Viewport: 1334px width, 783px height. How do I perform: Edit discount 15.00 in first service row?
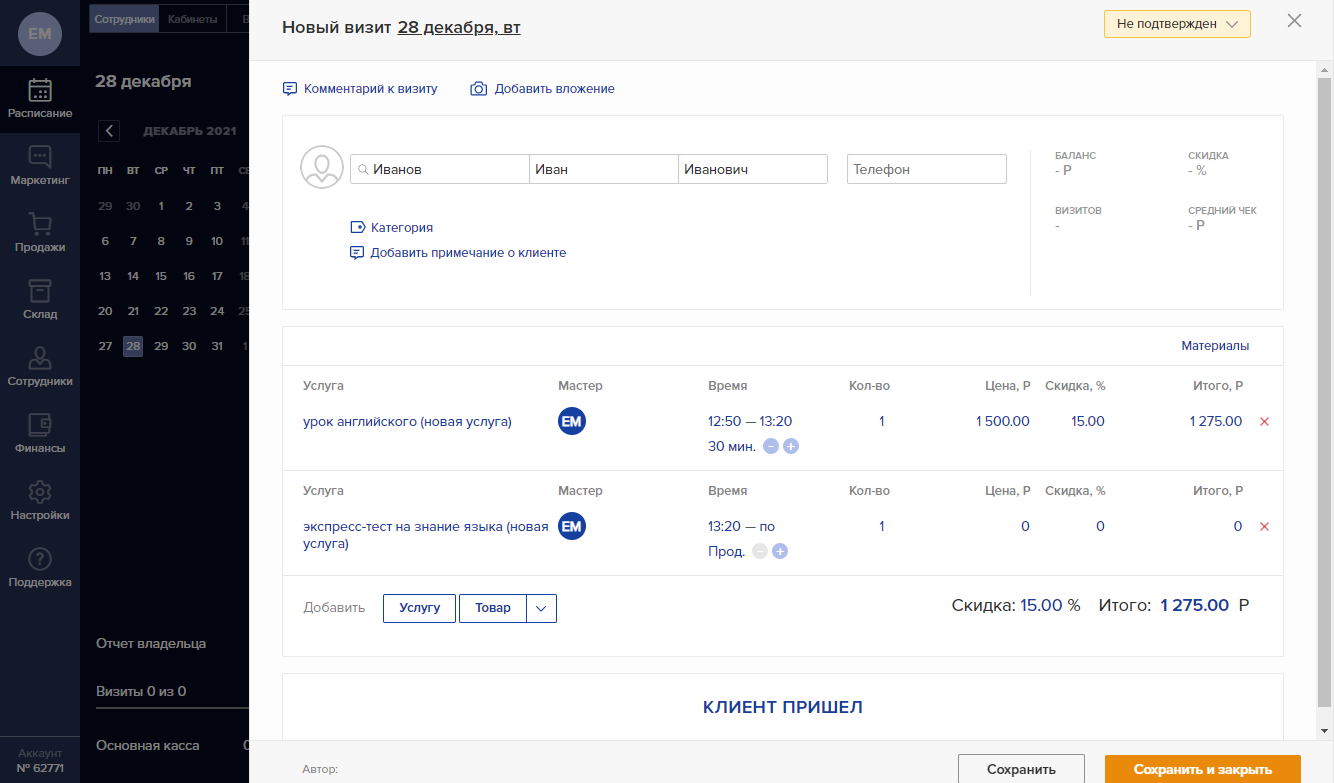tap(1088, 422)
